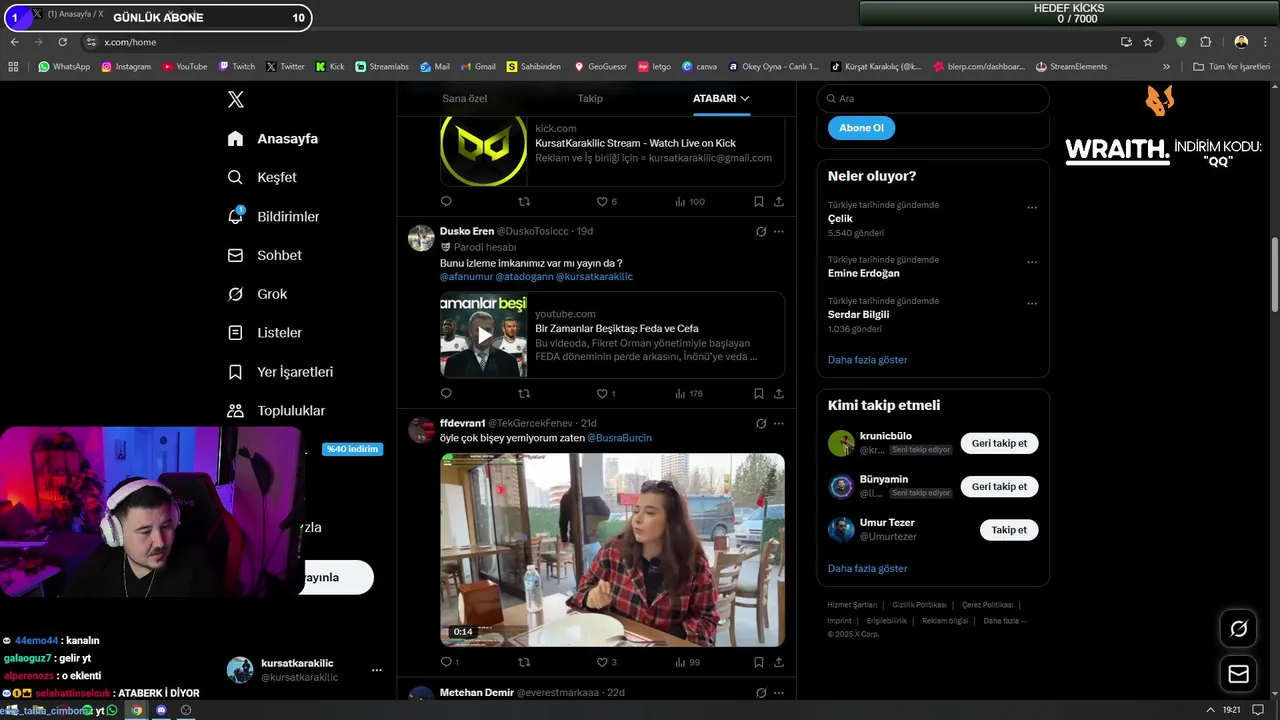Go back in Chrome
Viewport: 1280px width, 720px height.
[x=14, y=42]
